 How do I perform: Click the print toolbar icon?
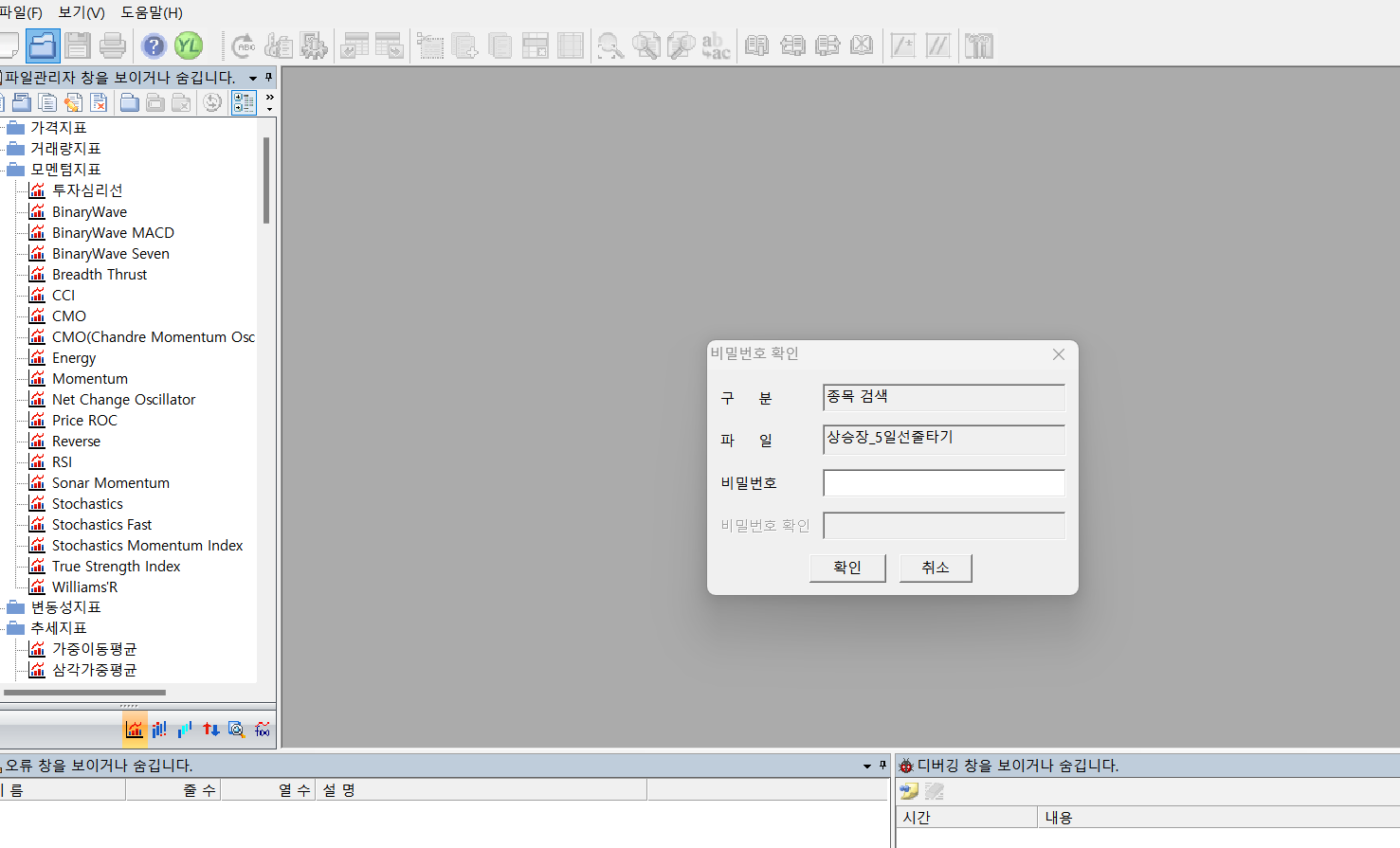coord(113,45)
